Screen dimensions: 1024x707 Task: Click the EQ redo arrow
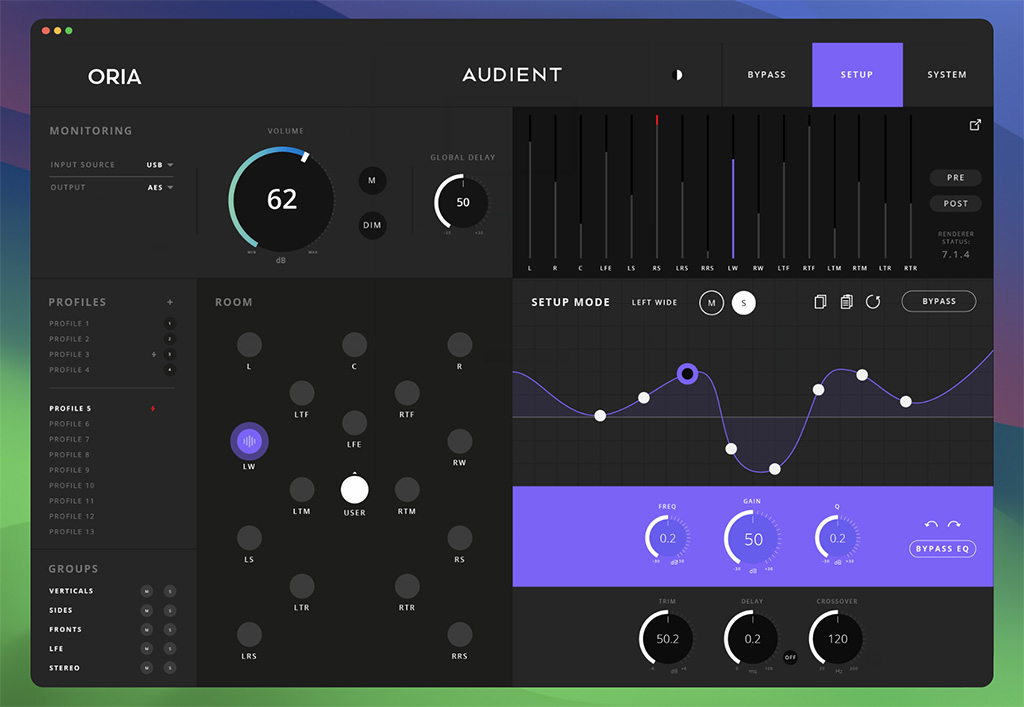tap(954, 524)
